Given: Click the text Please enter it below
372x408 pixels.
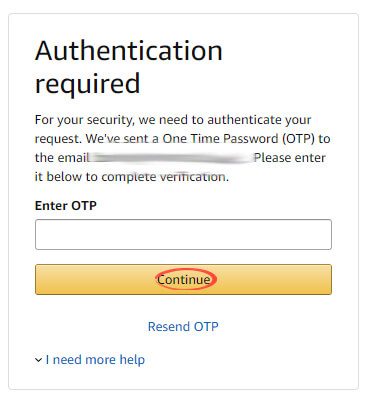Looking at the screenshot, I should [x=180, y=167].
